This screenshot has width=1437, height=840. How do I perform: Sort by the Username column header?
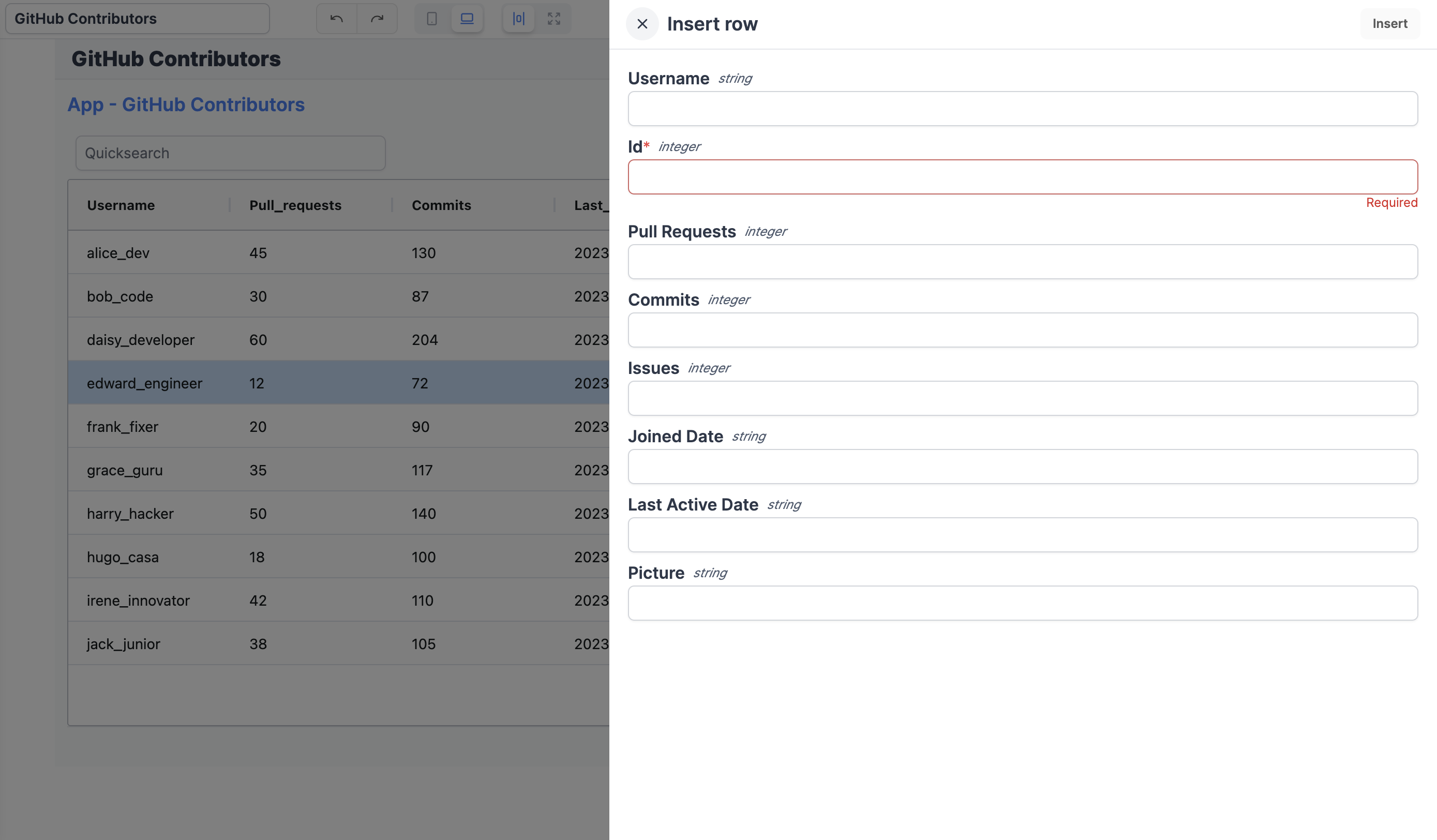coord(121,205)
